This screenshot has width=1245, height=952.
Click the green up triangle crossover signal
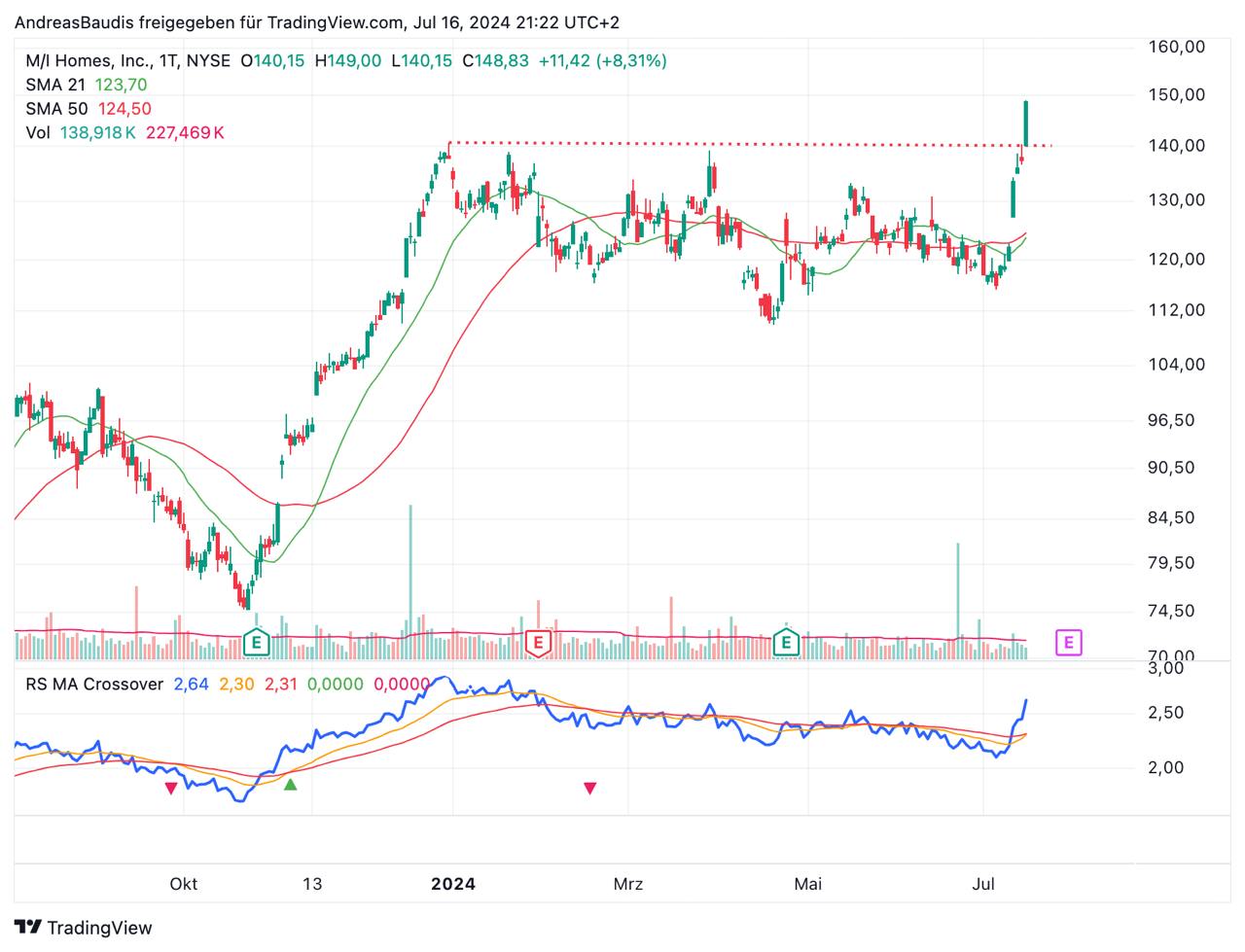point(290,784)
